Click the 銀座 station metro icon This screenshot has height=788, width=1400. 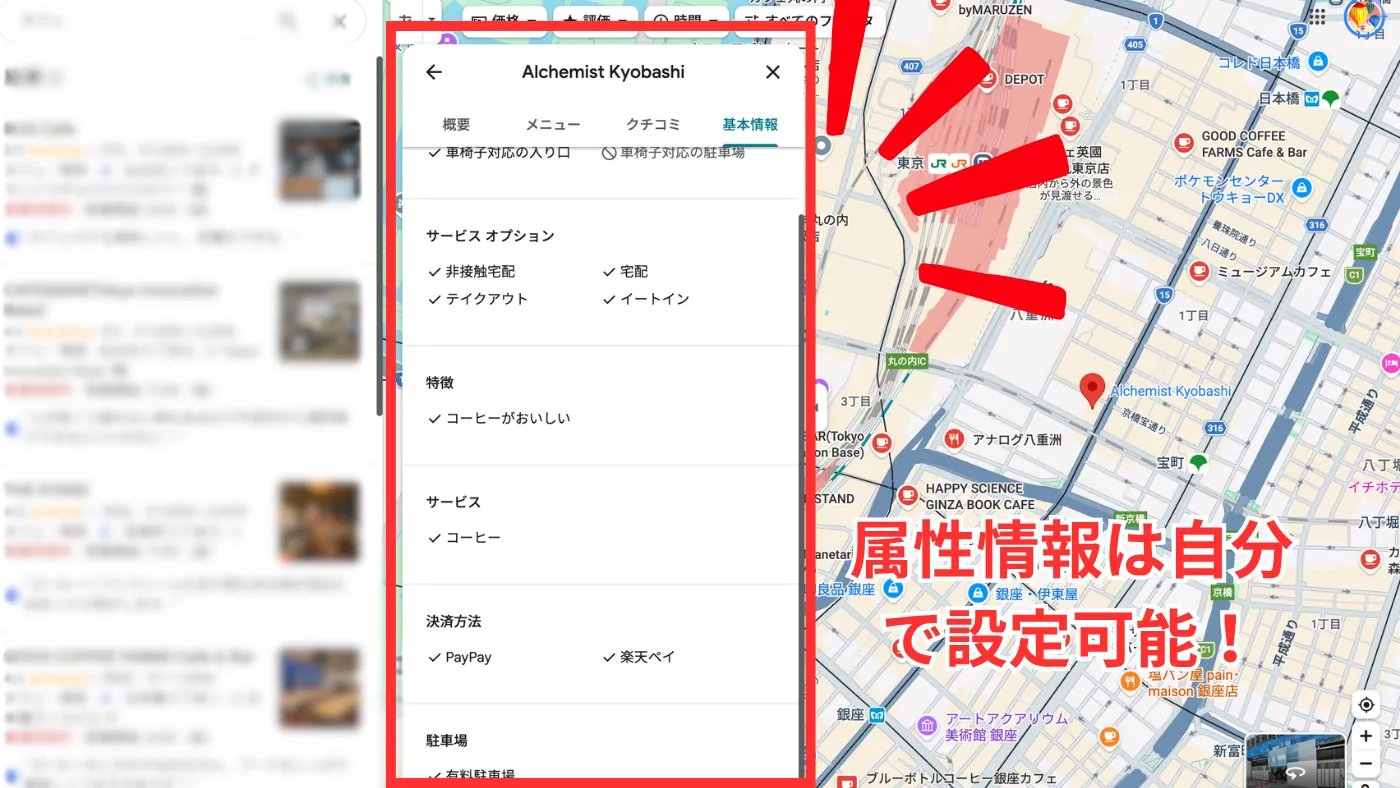click(877, 714)
